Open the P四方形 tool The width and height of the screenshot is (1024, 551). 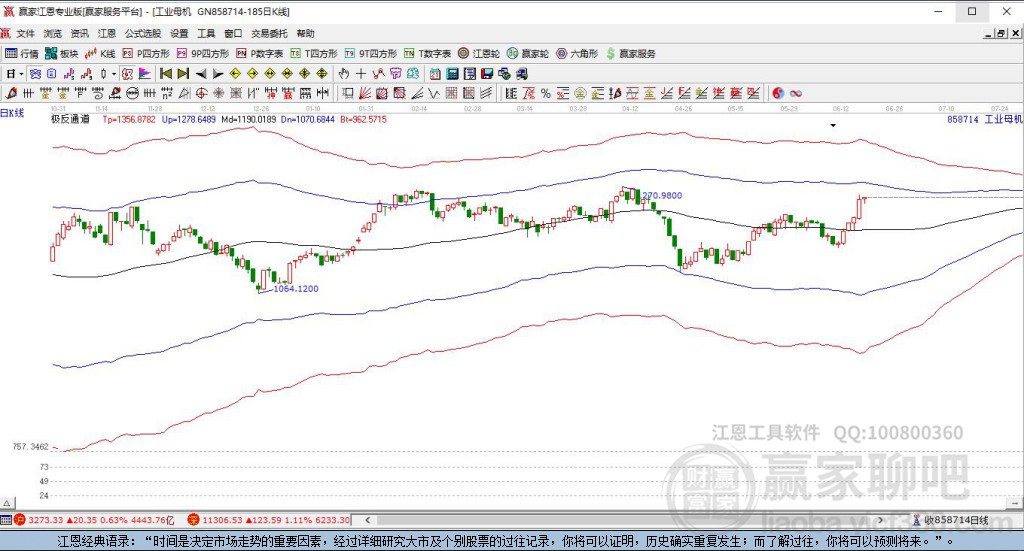point(146,54)
